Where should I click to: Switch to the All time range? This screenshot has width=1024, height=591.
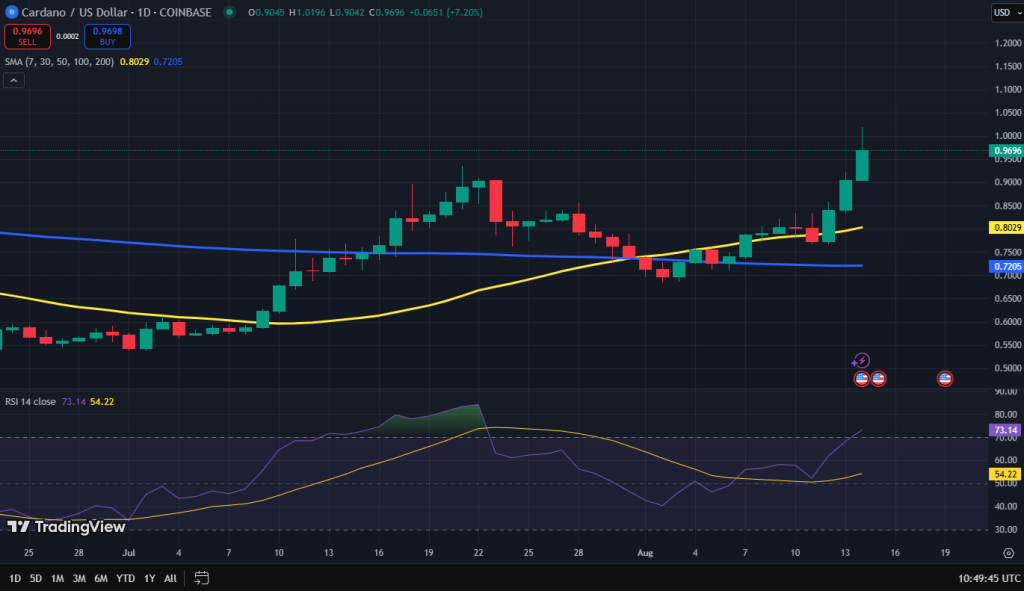[x=170, y=578]
